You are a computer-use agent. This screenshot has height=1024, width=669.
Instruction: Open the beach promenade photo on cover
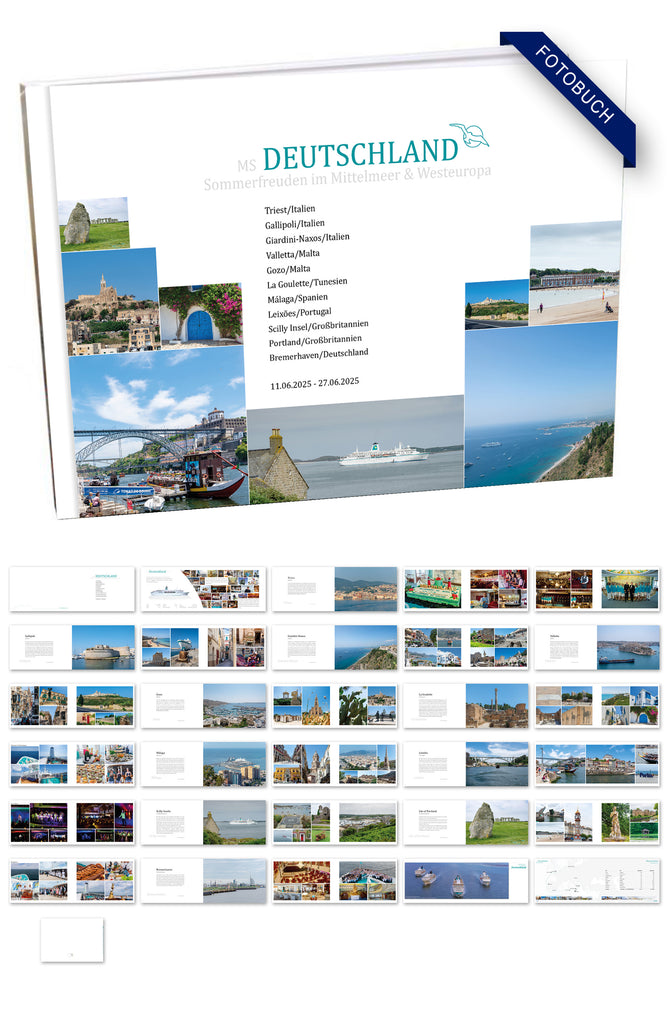pyautogui.click(x=574, y=272)
